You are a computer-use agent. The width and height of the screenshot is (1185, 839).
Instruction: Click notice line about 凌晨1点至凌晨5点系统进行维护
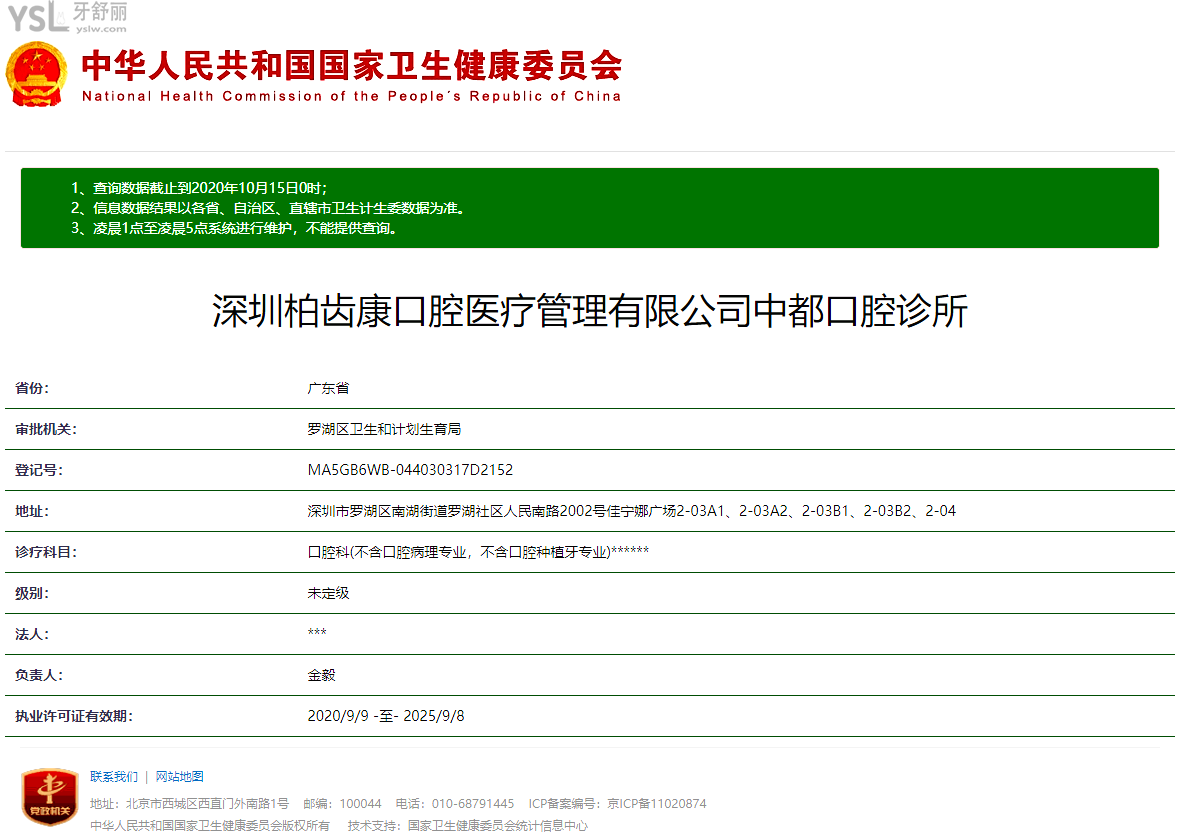pos(234,228)
